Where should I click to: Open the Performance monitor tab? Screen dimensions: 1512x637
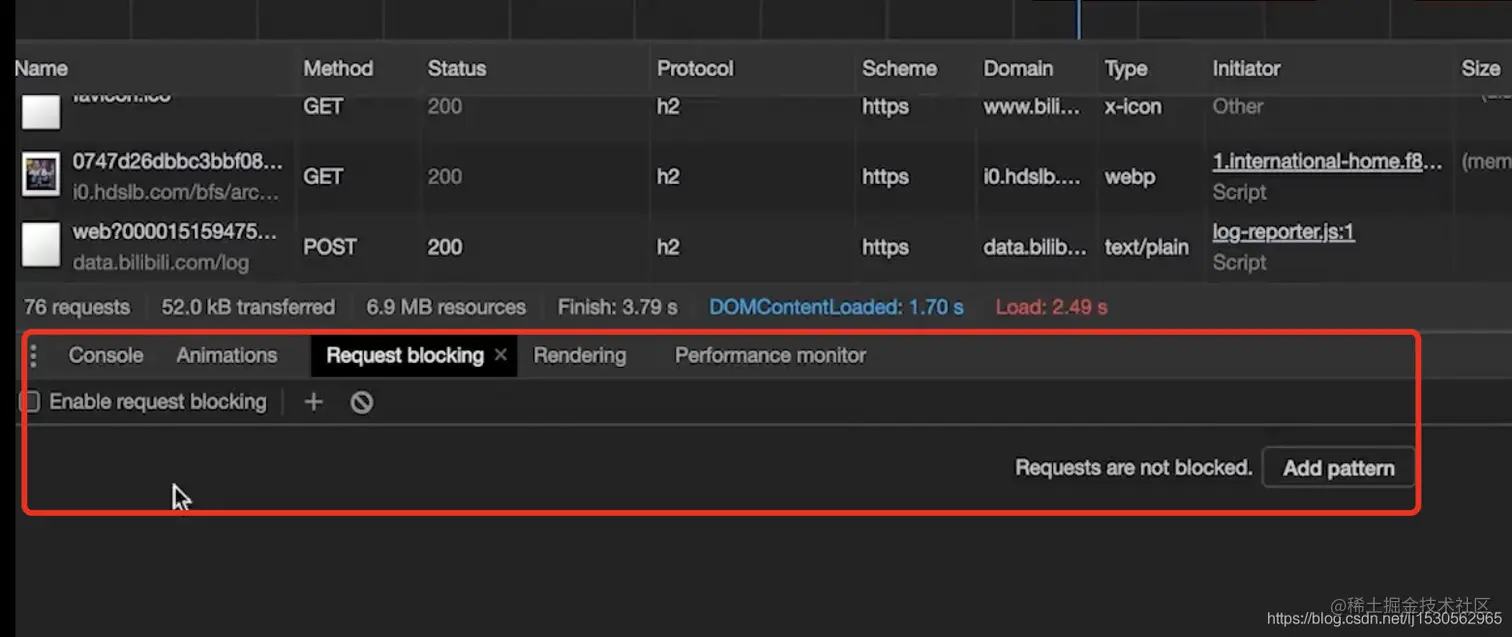pos(770,355)
